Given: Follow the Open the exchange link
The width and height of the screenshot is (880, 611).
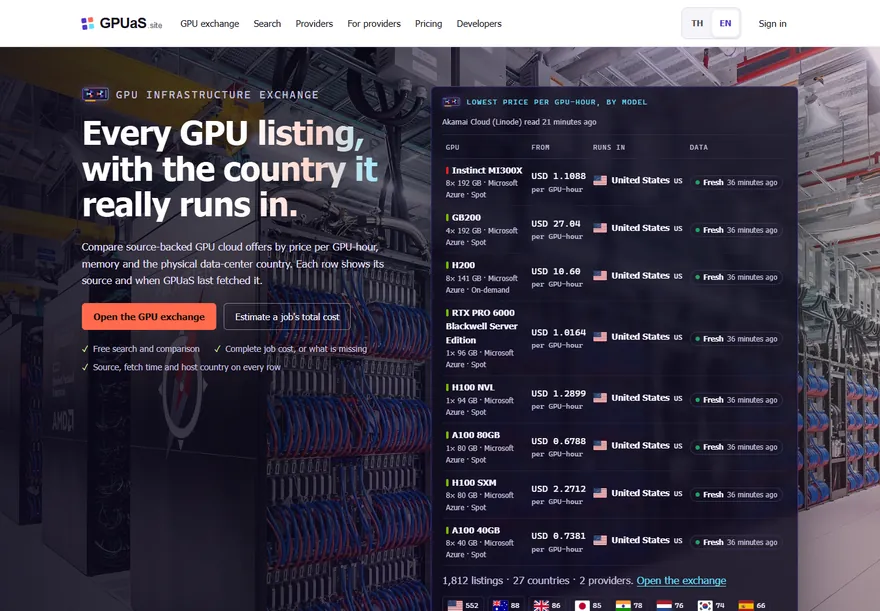Looking at the screenshot, I should (681, 581).
